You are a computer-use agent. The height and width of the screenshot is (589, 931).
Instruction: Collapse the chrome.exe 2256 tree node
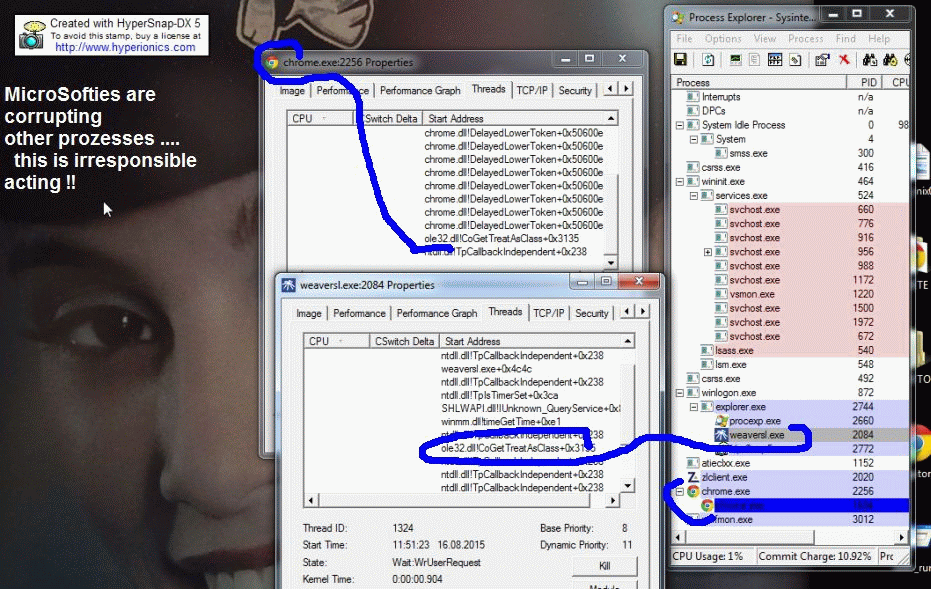click(680, 492)
